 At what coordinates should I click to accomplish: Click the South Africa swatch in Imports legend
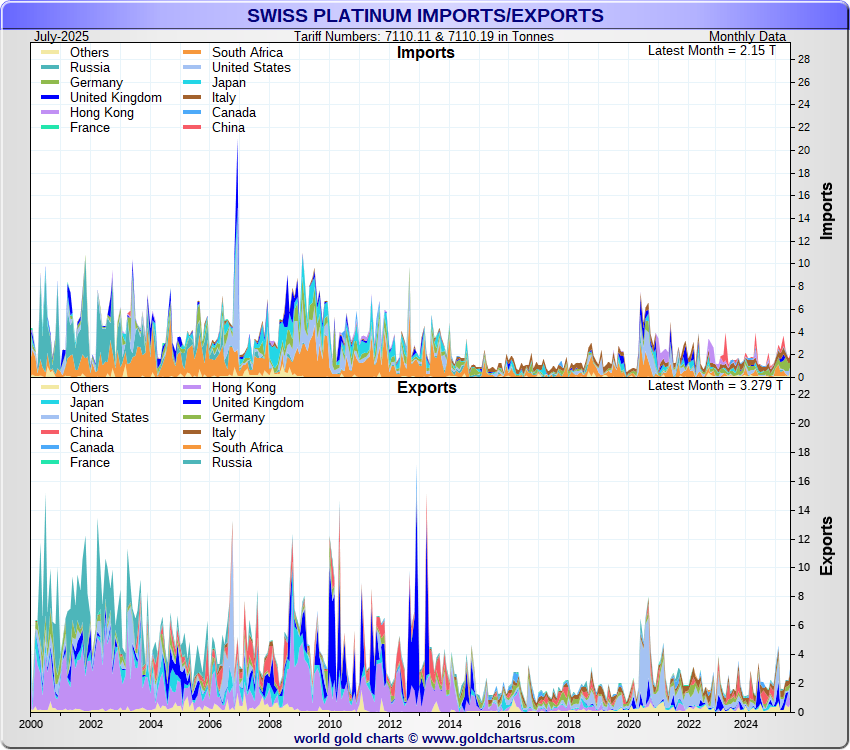coord(191,53)
